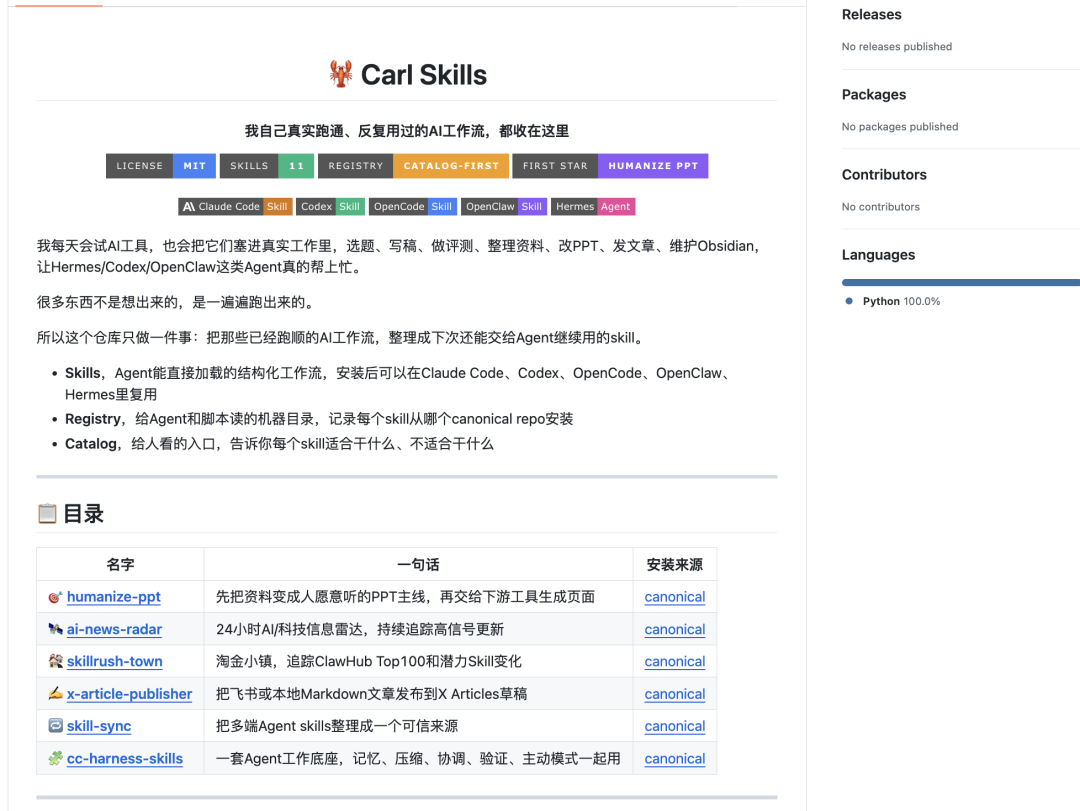Open the Contributors sidebar heading
Image resolution: width=1080 pixels, height=811 pixels.
point(884,174)
